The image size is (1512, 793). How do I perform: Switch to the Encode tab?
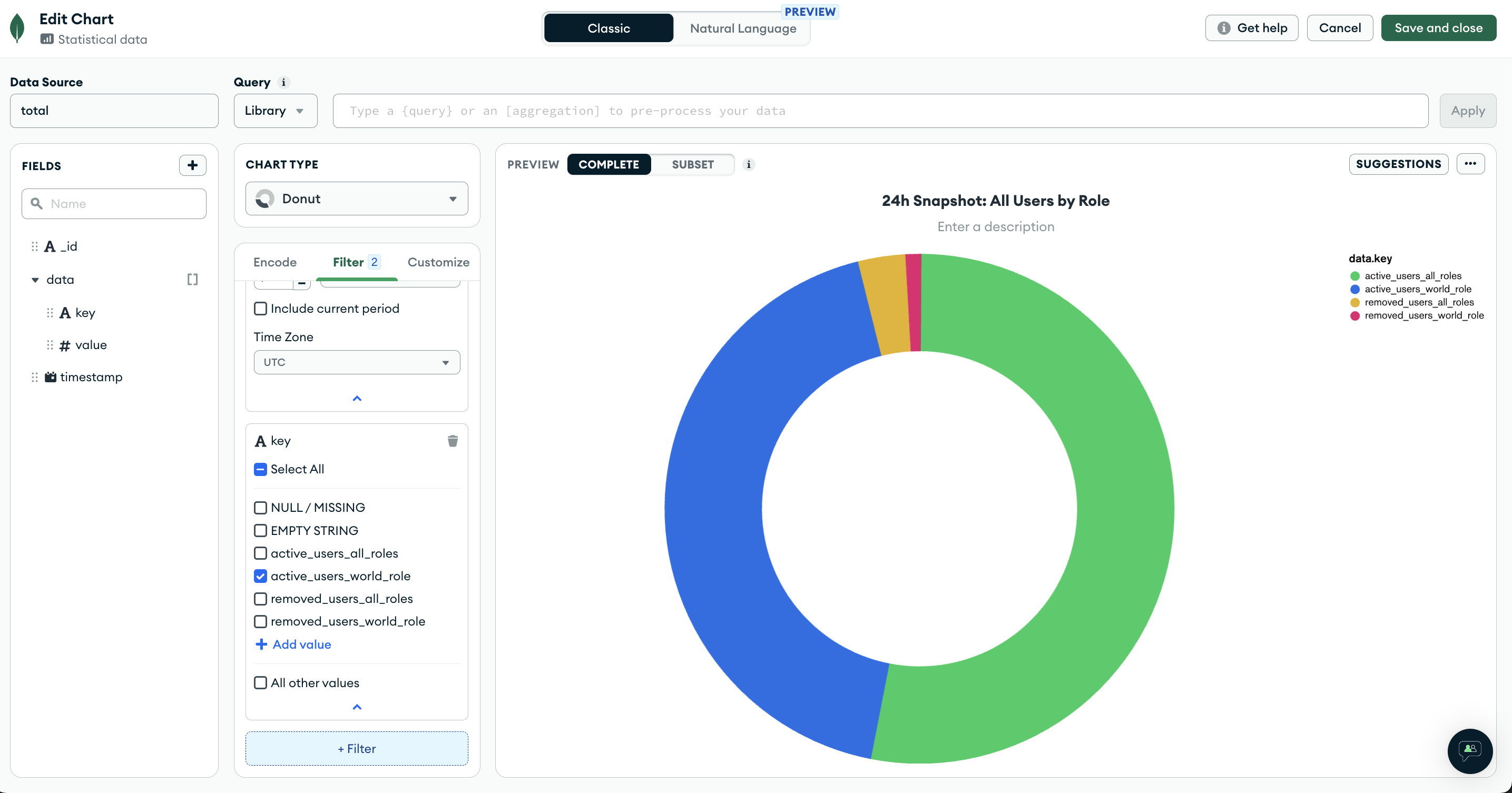click(x=274, y=262)
